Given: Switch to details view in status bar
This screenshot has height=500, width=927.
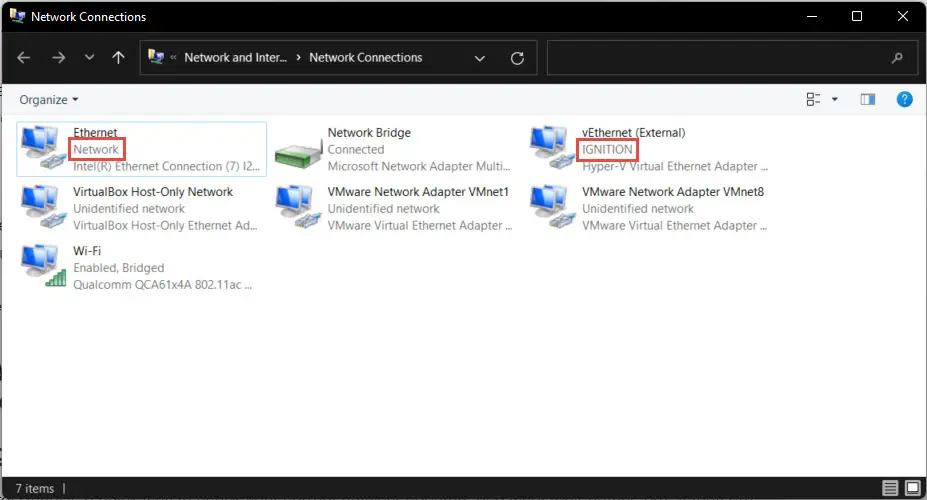Looking at the screenshot, I should 890,488.
